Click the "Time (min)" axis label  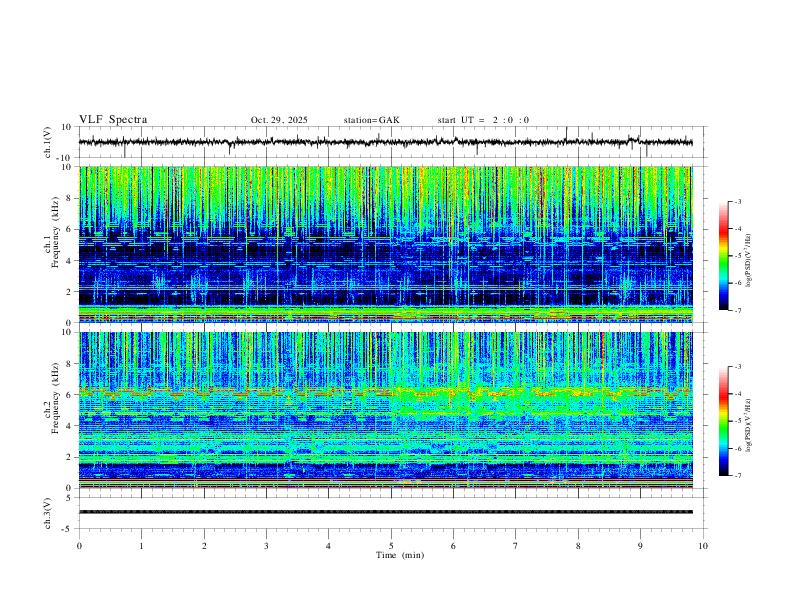pyautogui.click(x=400, y=555)
